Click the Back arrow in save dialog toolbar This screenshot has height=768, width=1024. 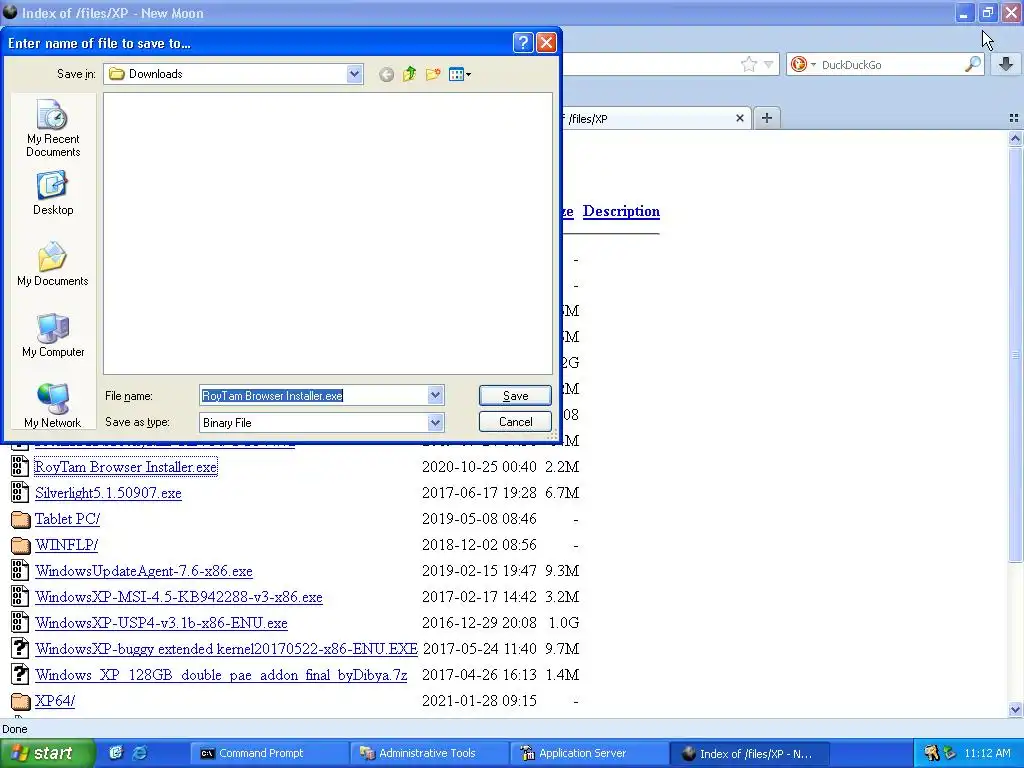pos(386,74)
